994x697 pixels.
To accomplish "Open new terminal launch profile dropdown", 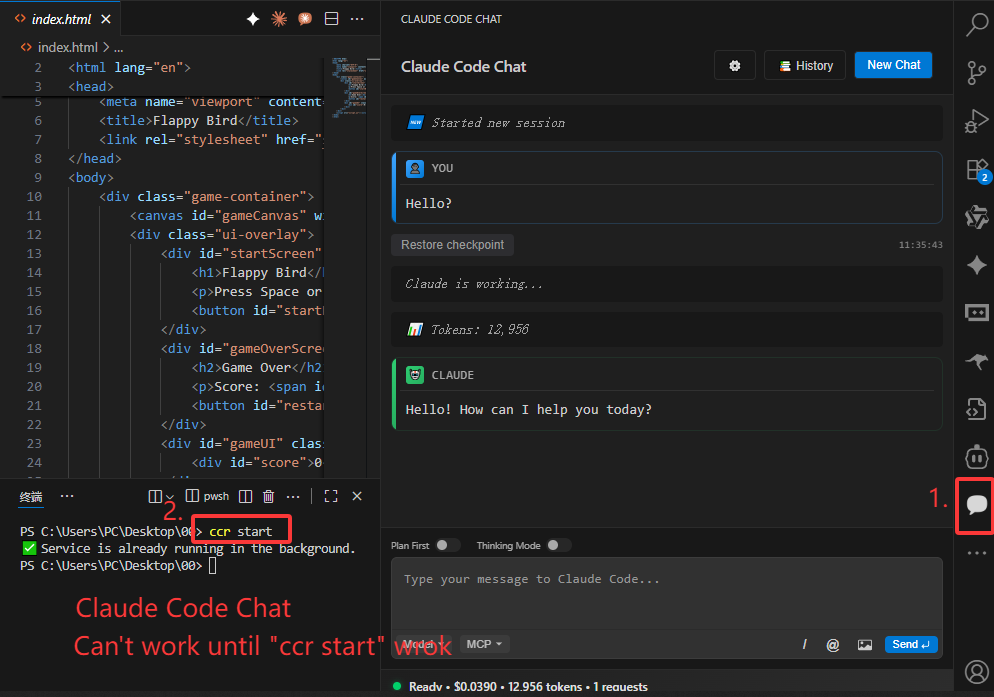I will coord(169,497).
